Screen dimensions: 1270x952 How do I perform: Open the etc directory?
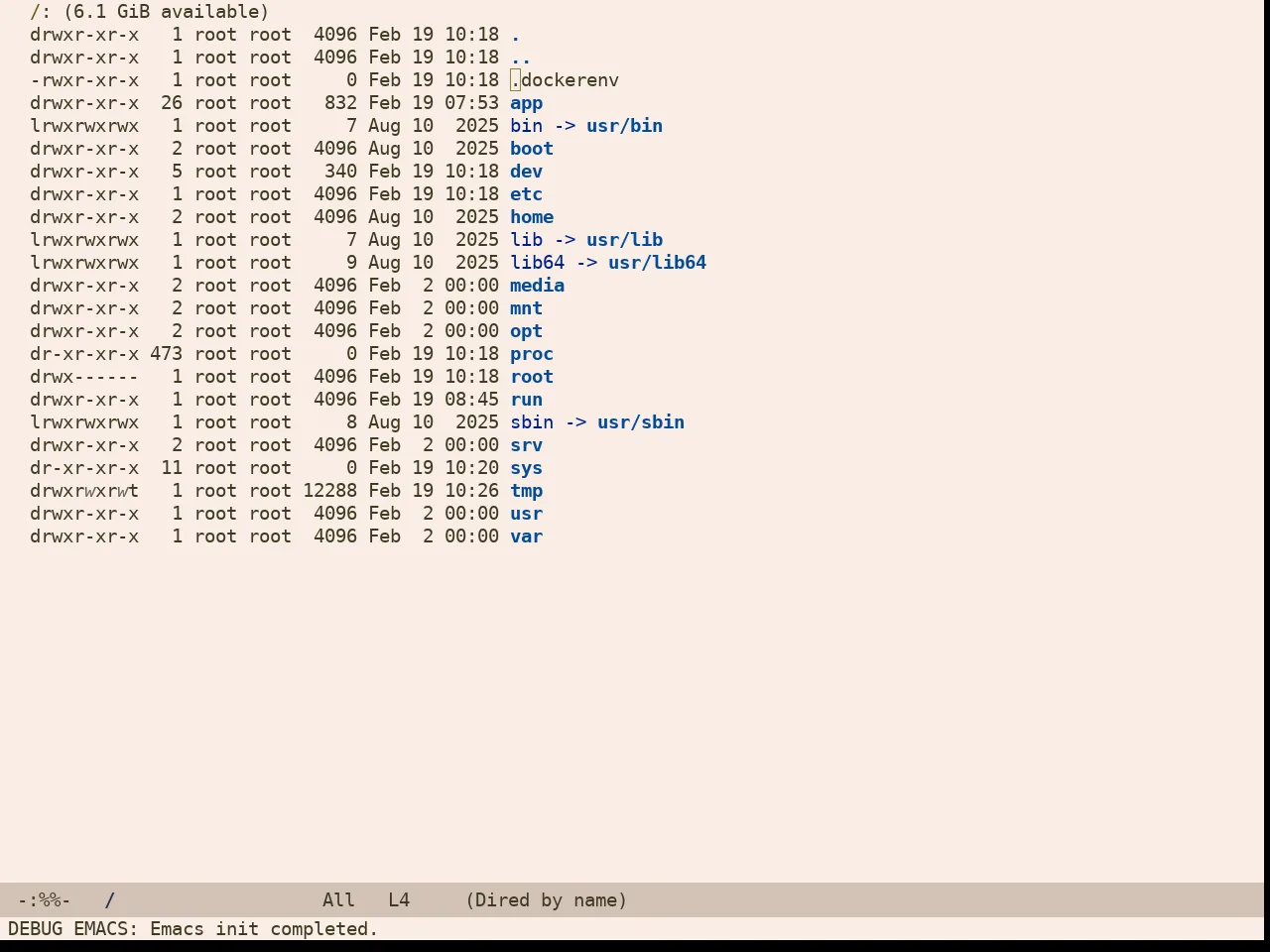coord(526,194)
